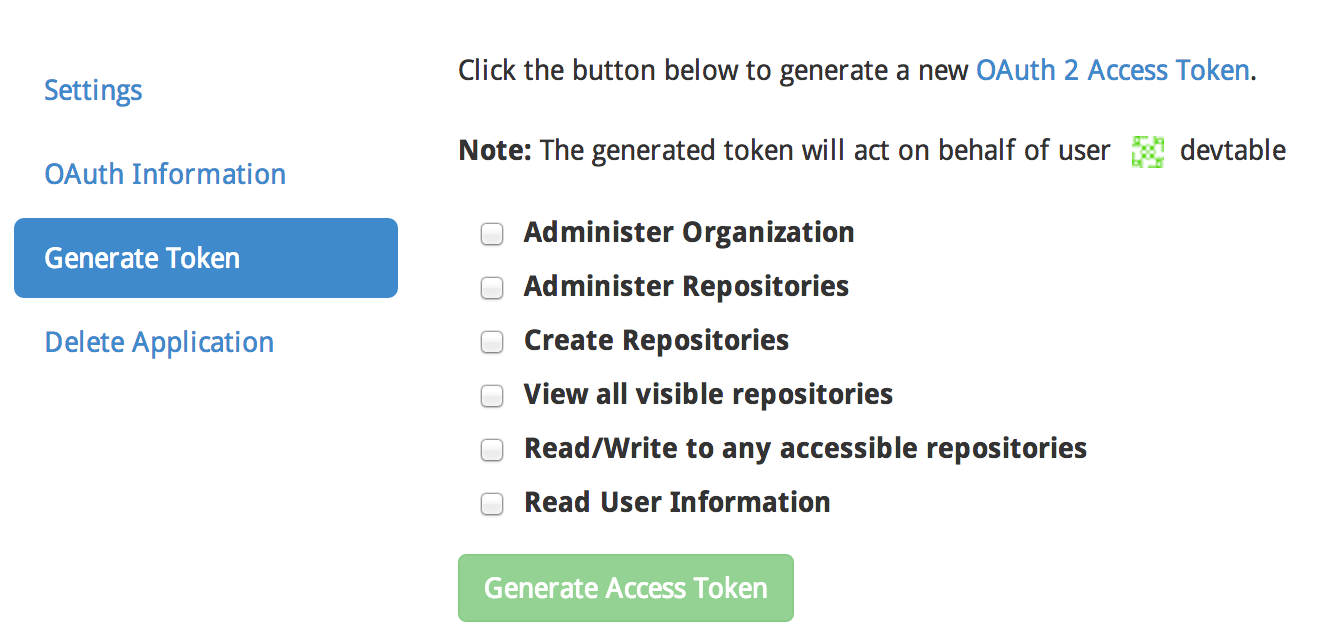This screenshot has height=644, width=1342.
Task: Check the Read User Information scope
Action: tap(492, 503)
